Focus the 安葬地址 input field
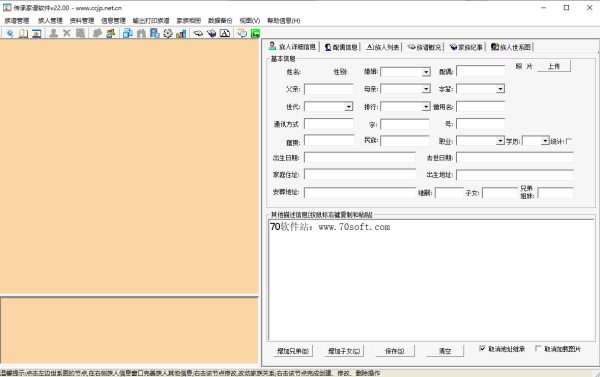The image size is (600, 377). tap(360, 193)
